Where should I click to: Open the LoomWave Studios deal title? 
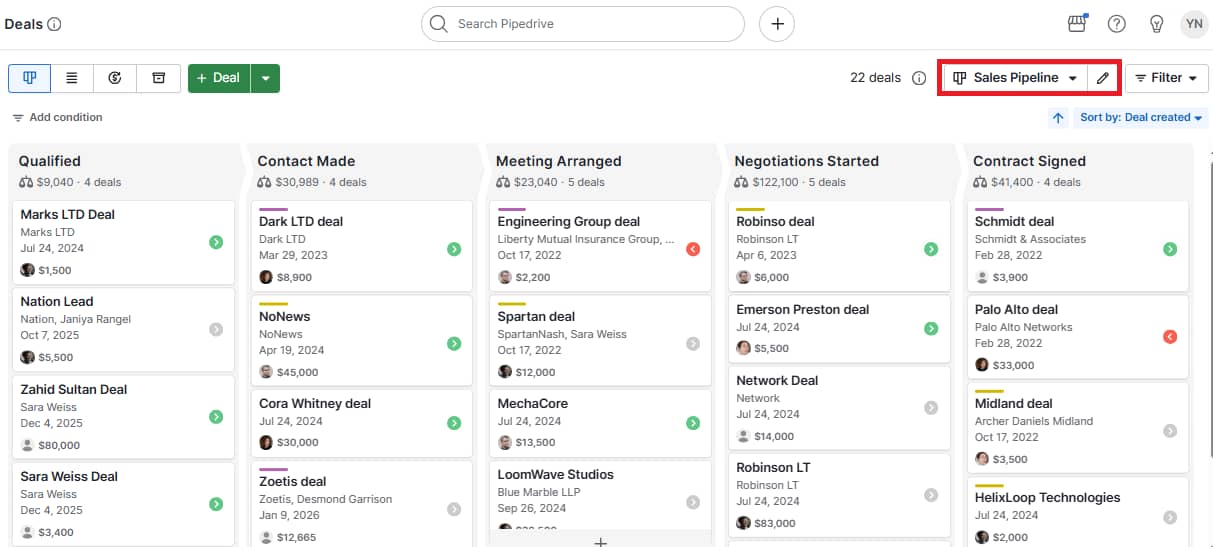[x=556, y=474]
